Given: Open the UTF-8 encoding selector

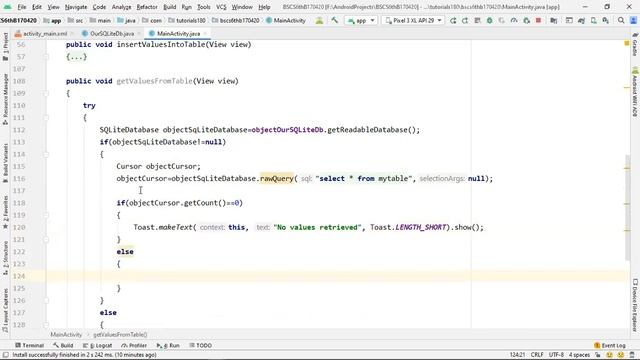Looking at the screenshot, I should tap(556, 355).
